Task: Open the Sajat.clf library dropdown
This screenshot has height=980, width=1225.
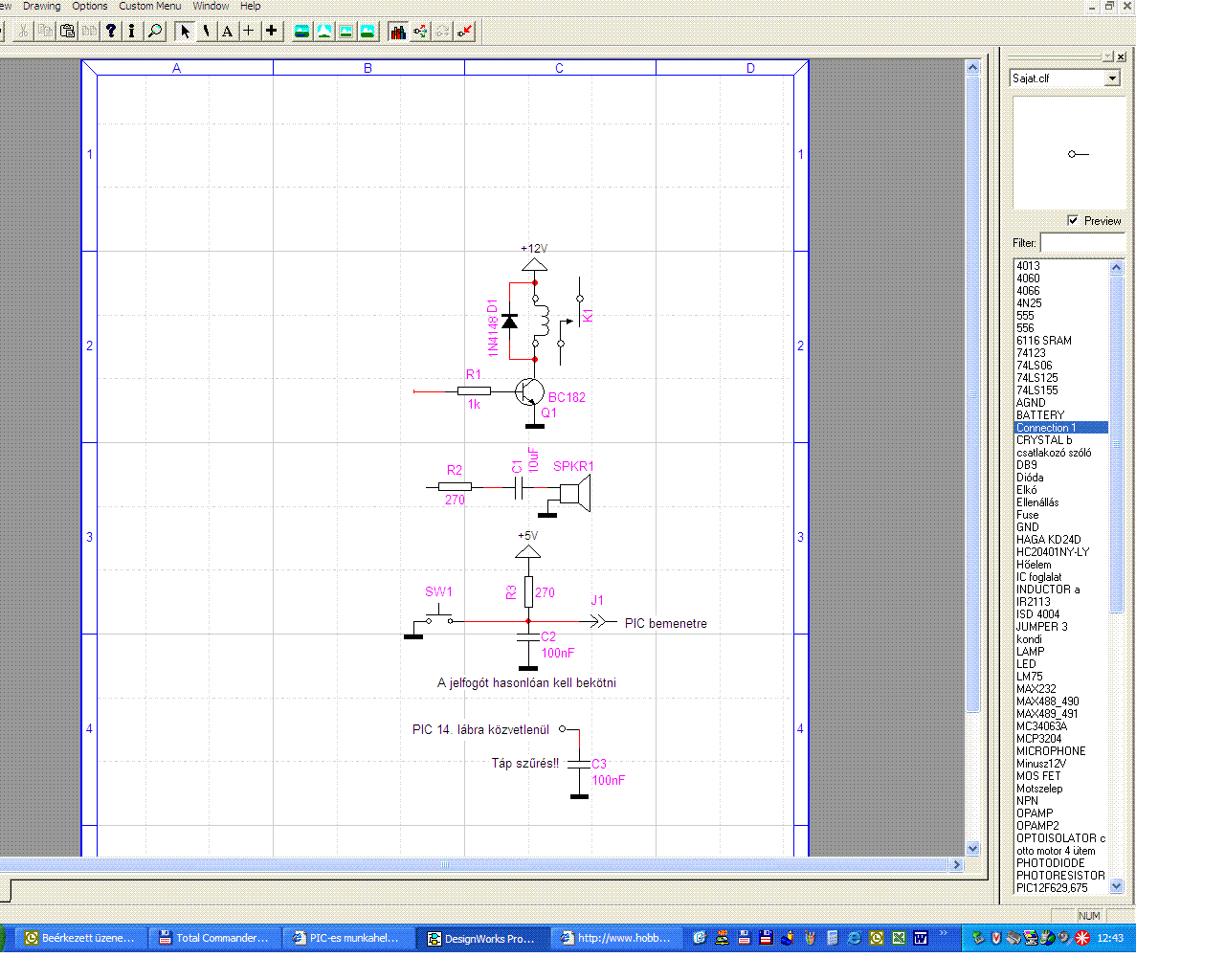Action: (x=1112, y=78)
